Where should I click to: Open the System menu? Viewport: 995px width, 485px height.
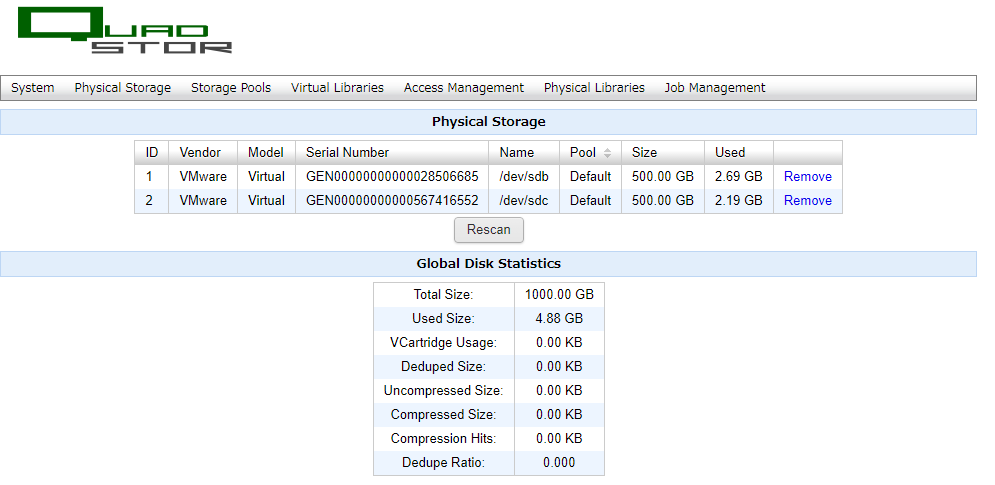tap(32, 88)
